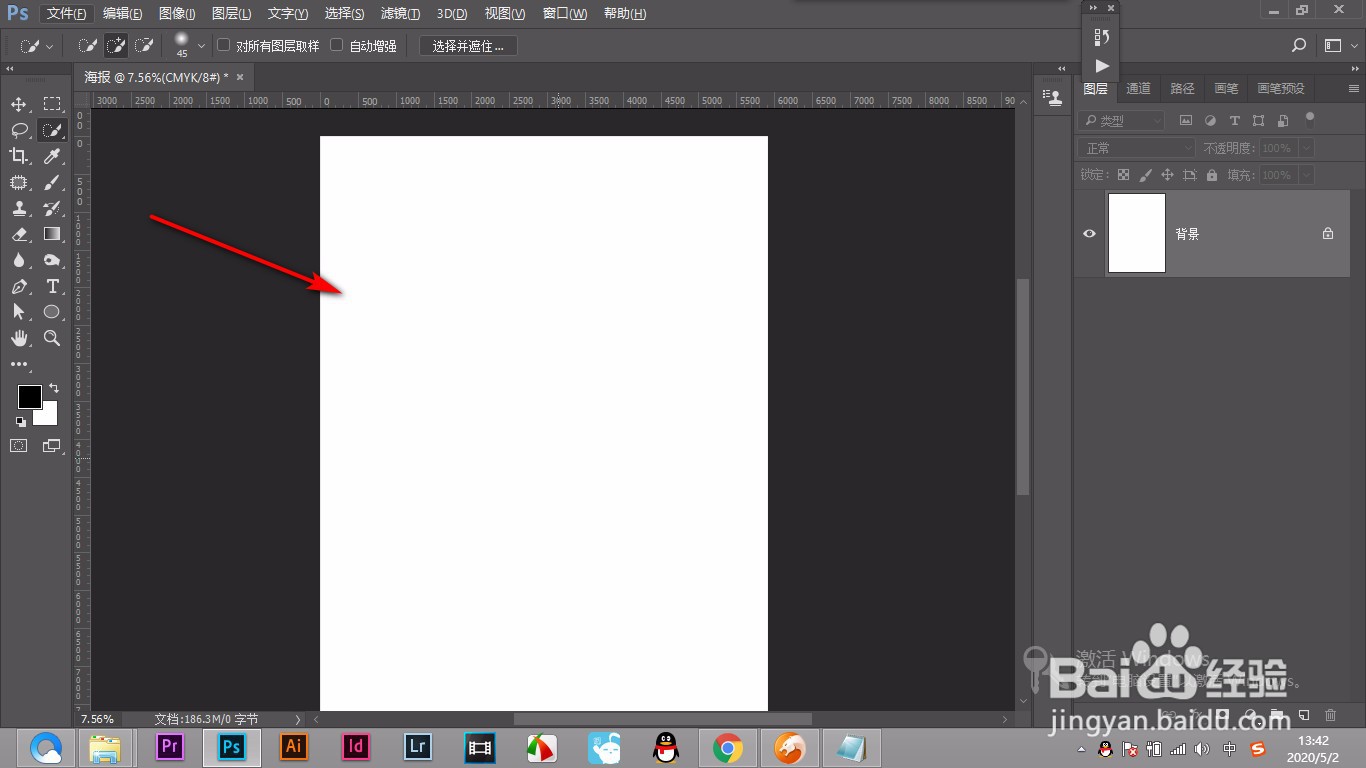The width and height of the screenshot is (1366, 768).
Task: Switch to the 路径 tab
Action: pos(1182,89)
